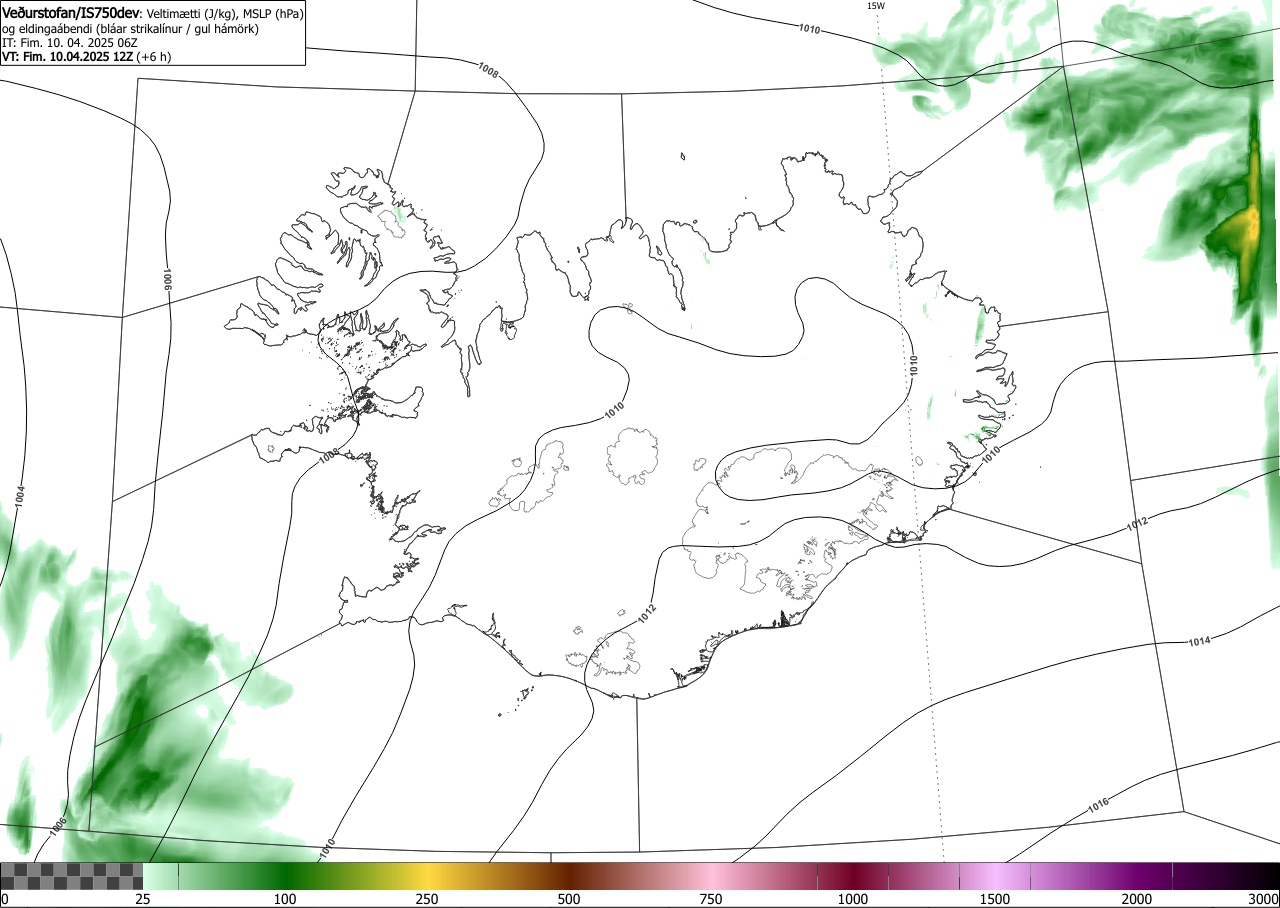The width and height of the screenshot is (1280, 908).
Task: Click the gray checkered segment of the color bar
Action: coord(72,876)
